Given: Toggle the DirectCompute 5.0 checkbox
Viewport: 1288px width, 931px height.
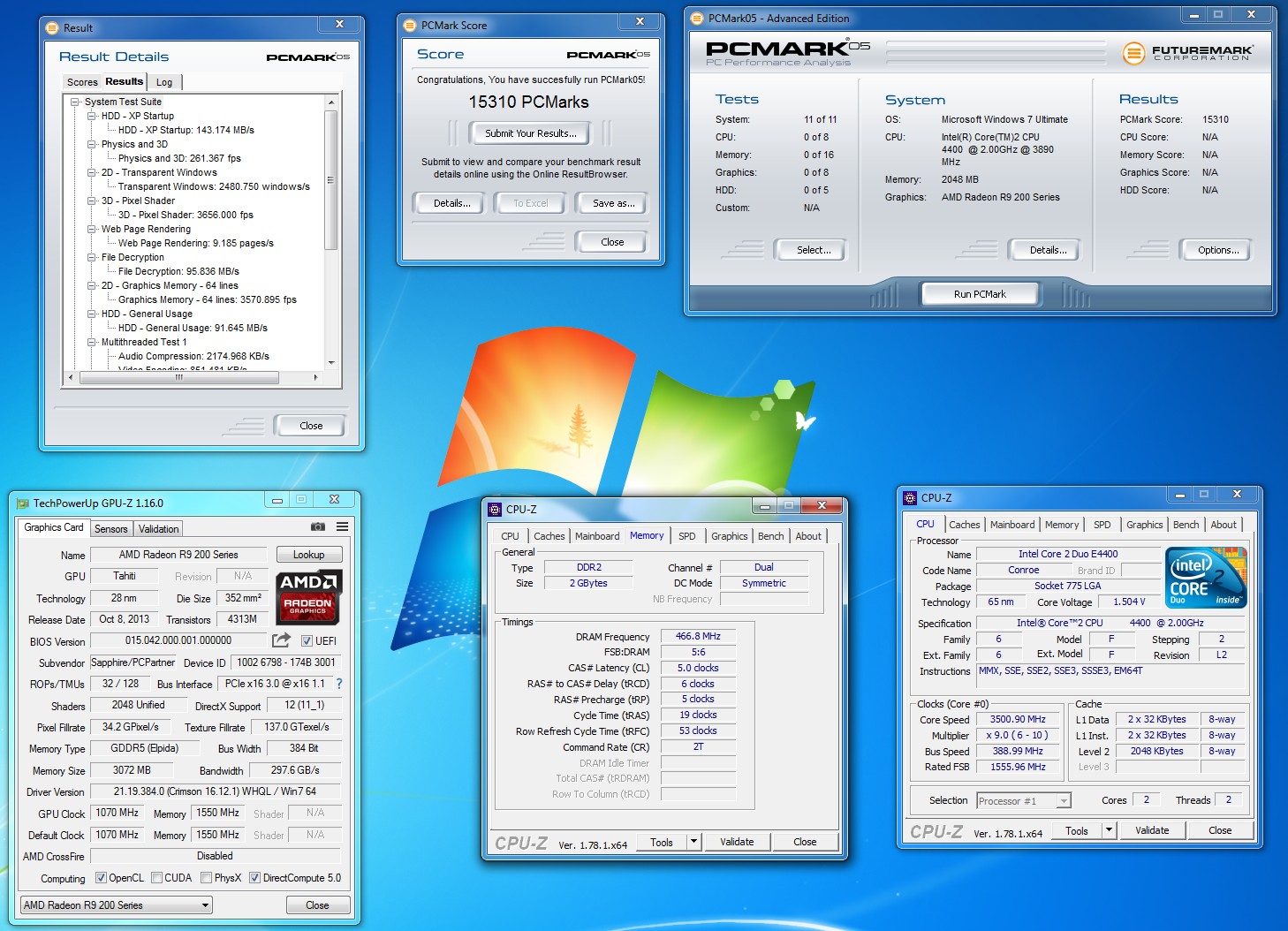Looking at the screenshot, I should click(254, 878).
